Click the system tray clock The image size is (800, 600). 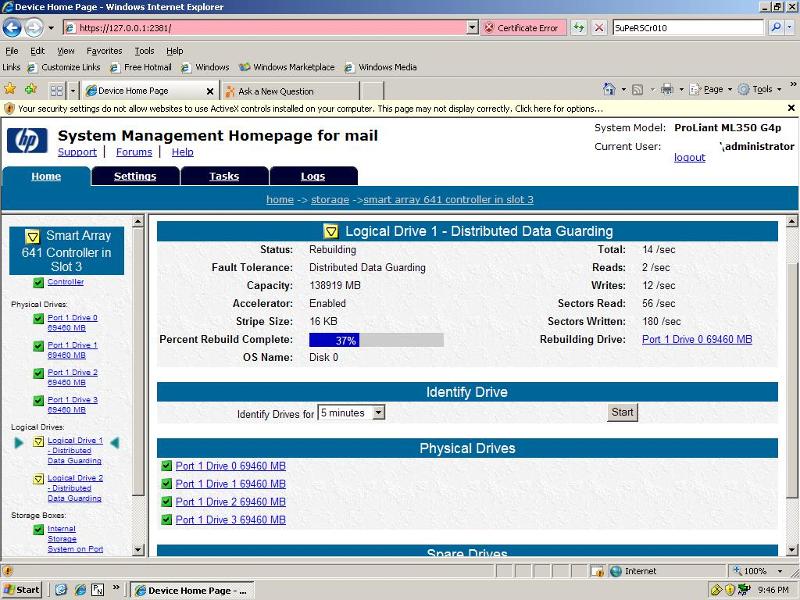tap(773, 590)
